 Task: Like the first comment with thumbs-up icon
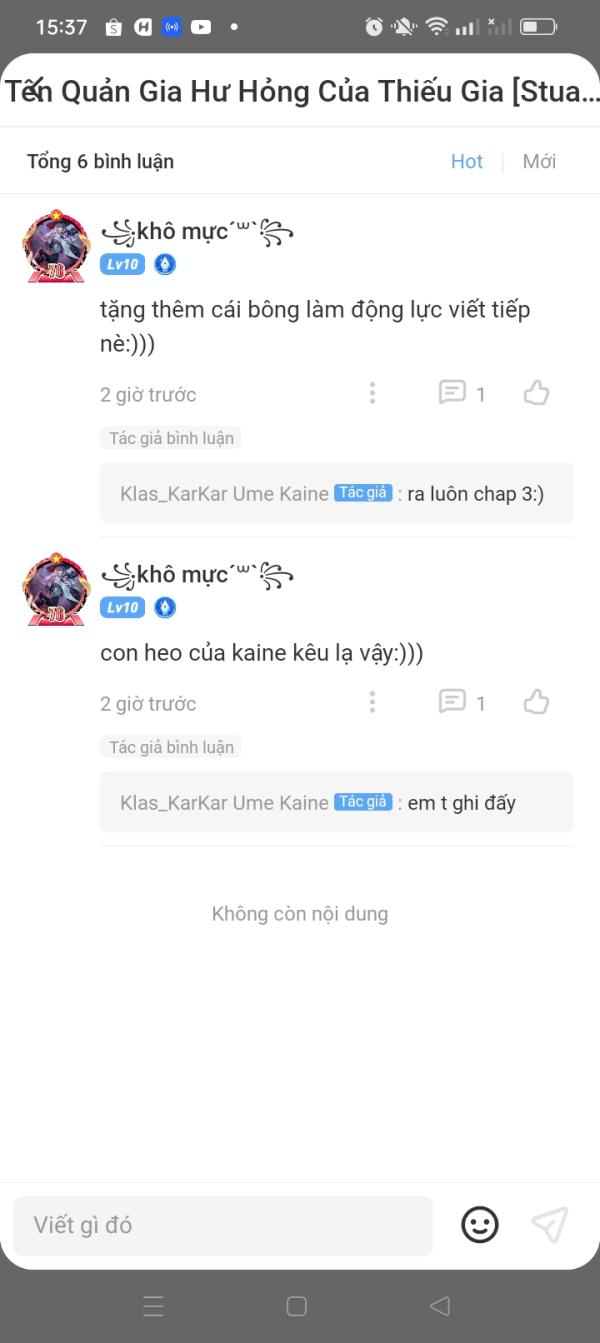(537, 393)
